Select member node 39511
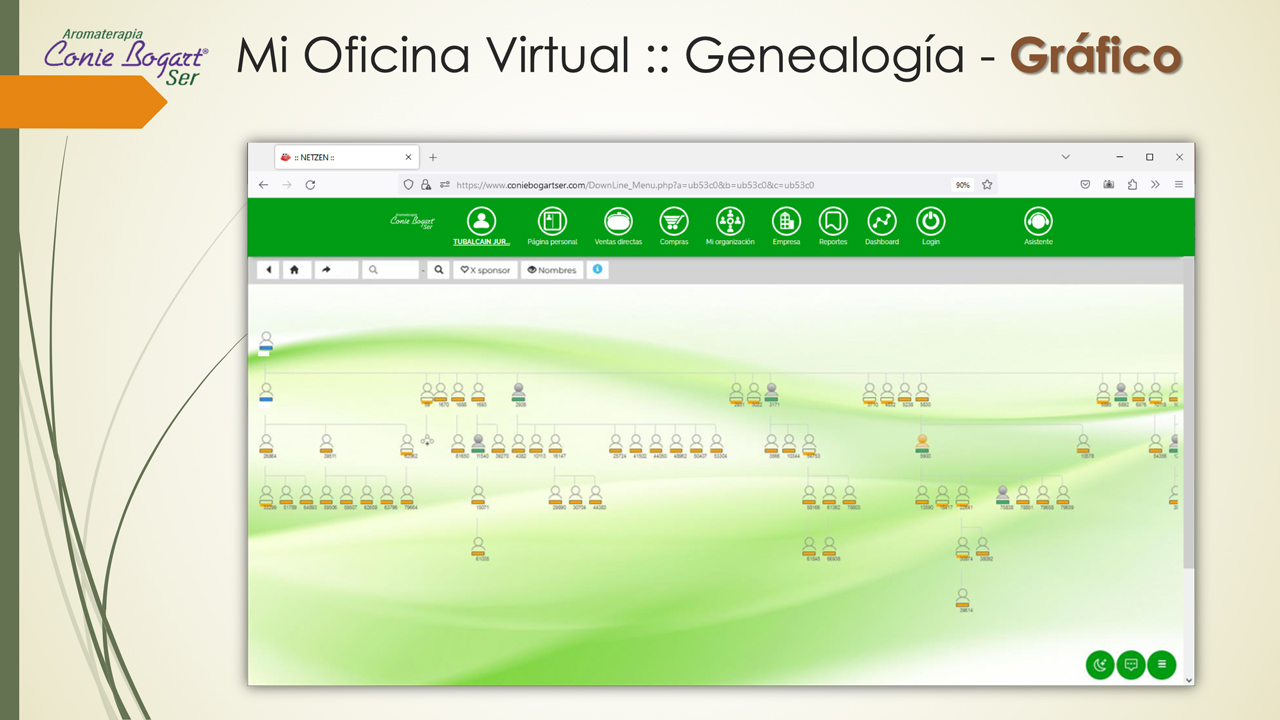This screenshot has width=1280, height=720. tap(327, 445)
